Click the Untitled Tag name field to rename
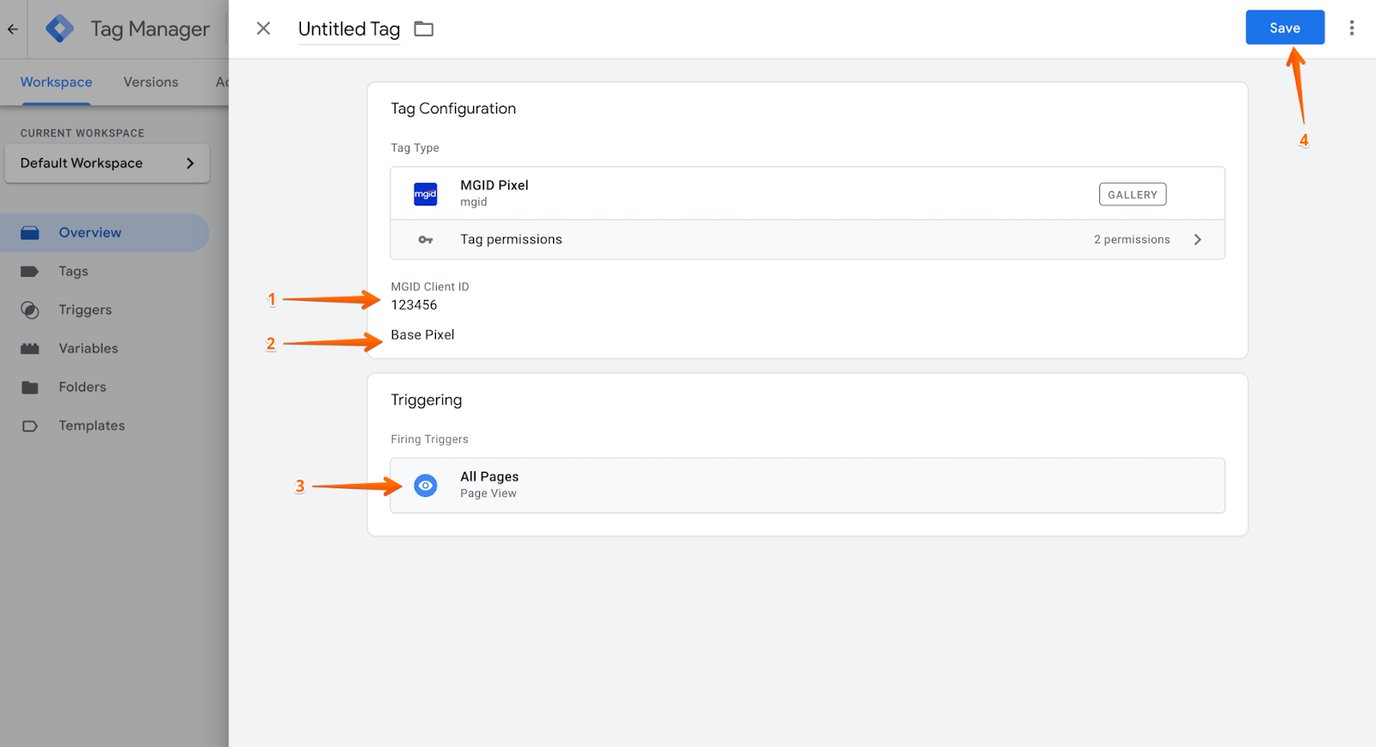Screen dimensions: 1376x747 coord(348,28)
